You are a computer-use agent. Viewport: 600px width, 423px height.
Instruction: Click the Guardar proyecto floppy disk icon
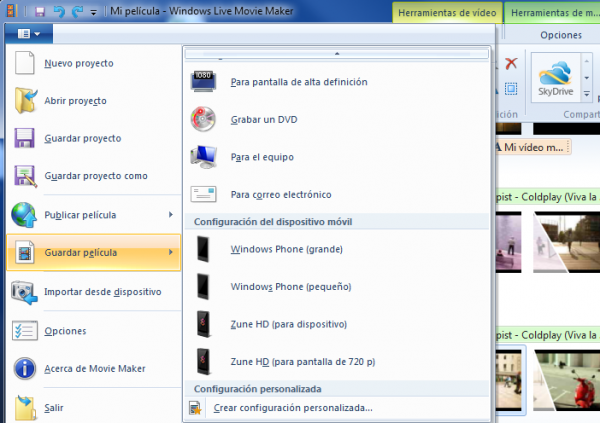click(x=24, y=138)
